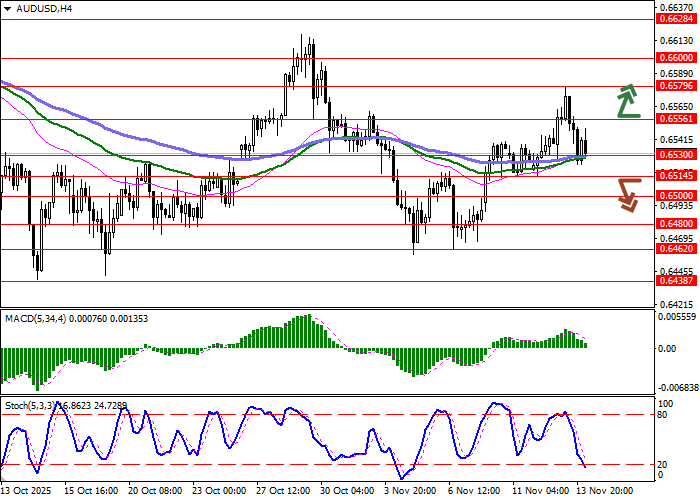
Task: Click the 0.64387 red price label
Action: tap(677, 280)
